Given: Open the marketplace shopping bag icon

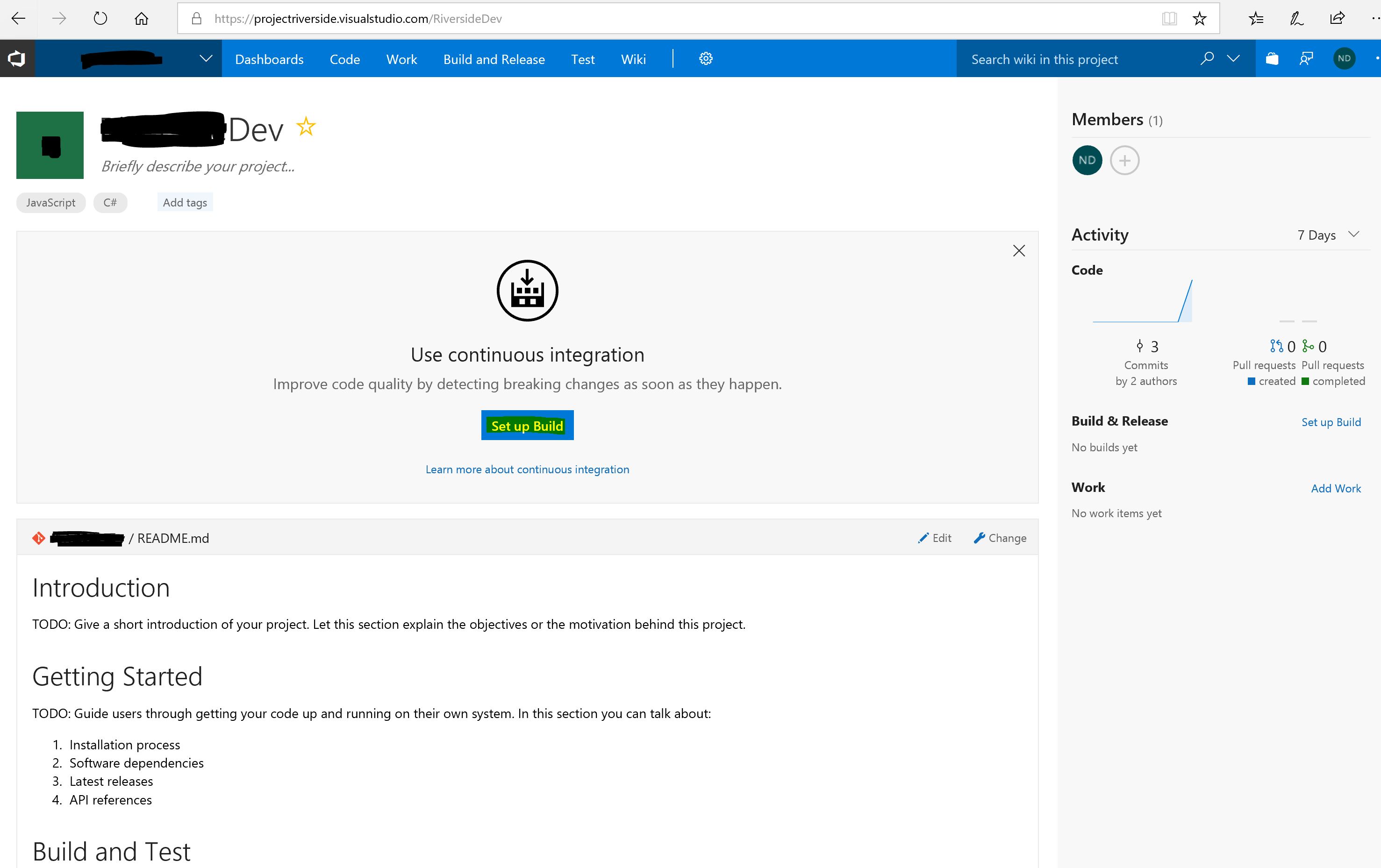Looking at the screenshot, I should pyautogui.click(x=1272, y=58).
